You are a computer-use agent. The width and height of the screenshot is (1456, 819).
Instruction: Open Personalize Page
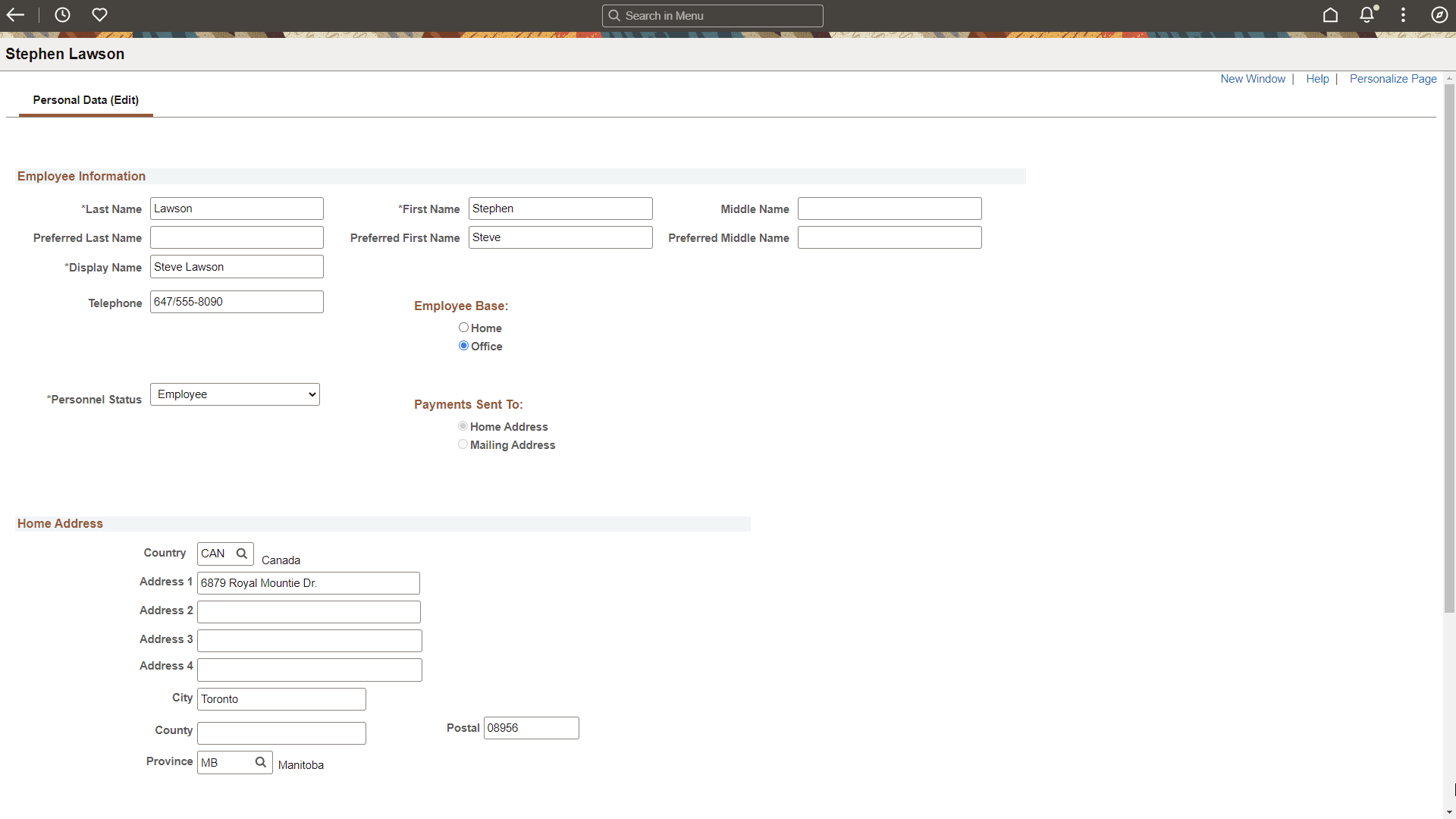coord(1392,79)
